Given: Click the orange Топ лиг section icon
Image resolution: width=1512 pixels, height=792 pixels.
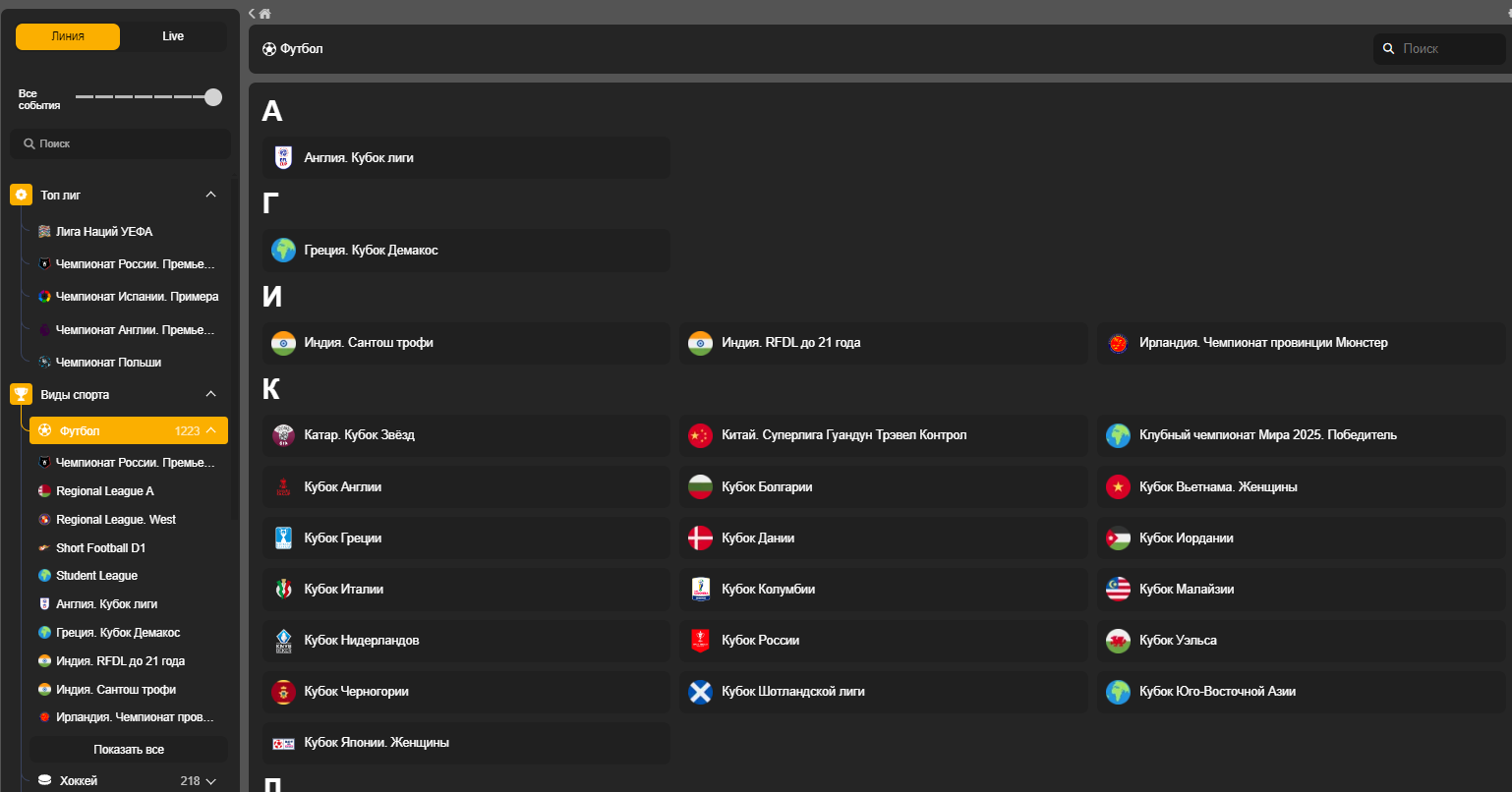Looking at the screenshot, I should tap(21, 196).
